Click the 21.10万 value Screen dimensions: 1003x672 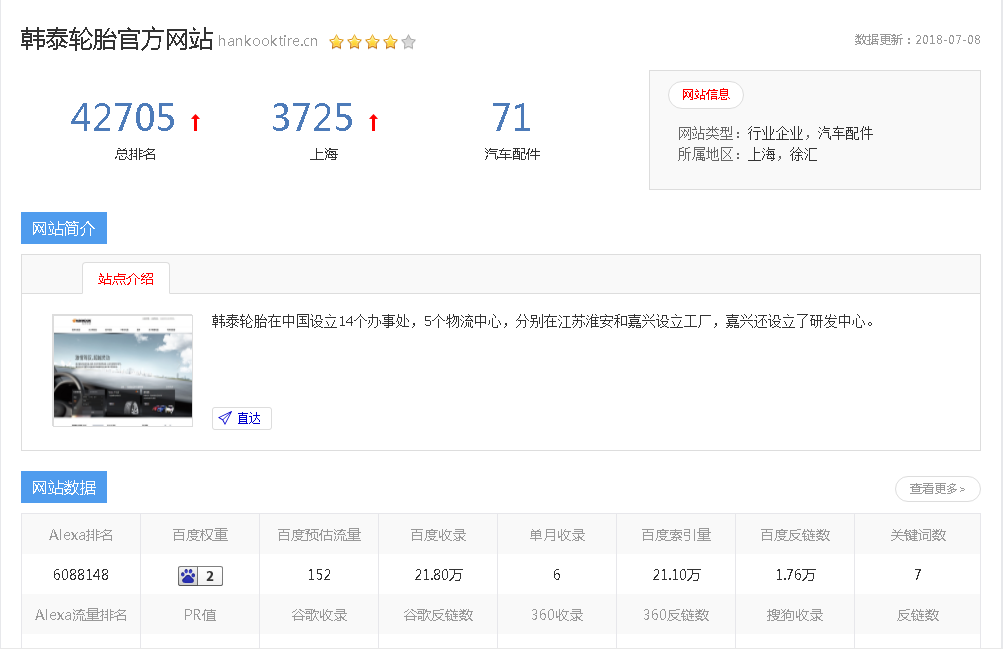click(x=676, y=575)
